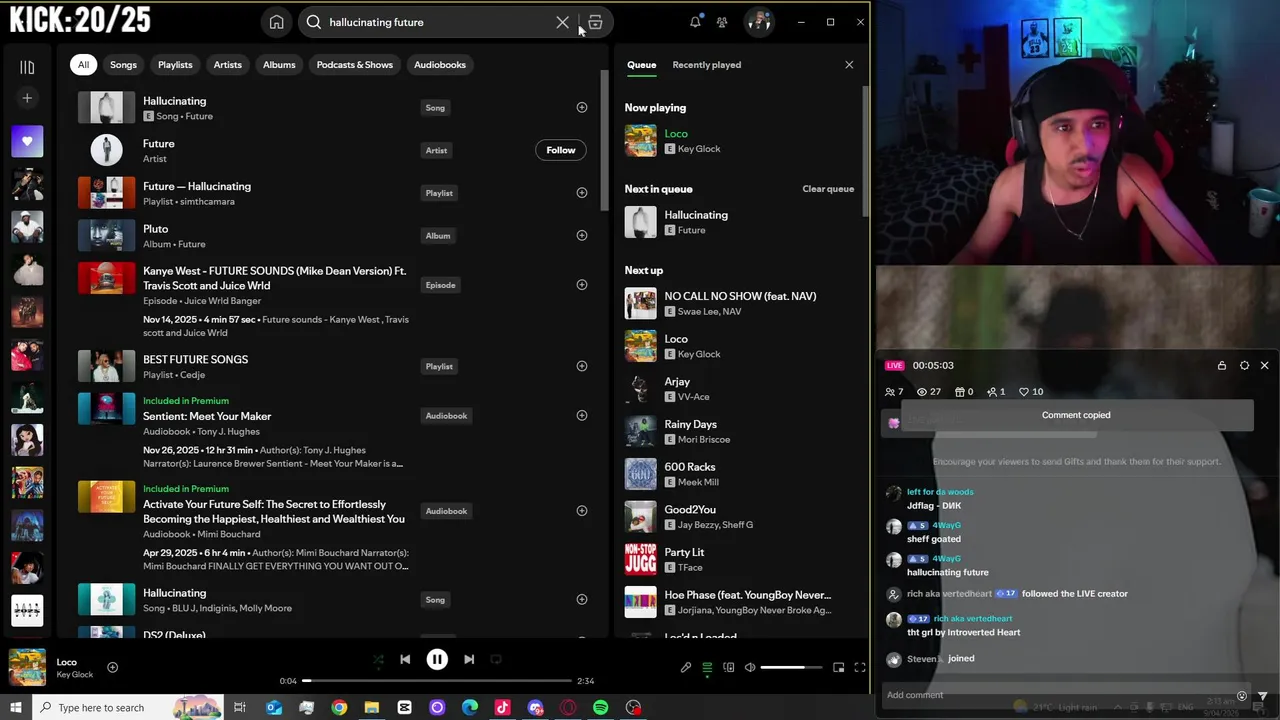Clear the queue
This screenshot has width=1280, height=720.
point(828,189)
